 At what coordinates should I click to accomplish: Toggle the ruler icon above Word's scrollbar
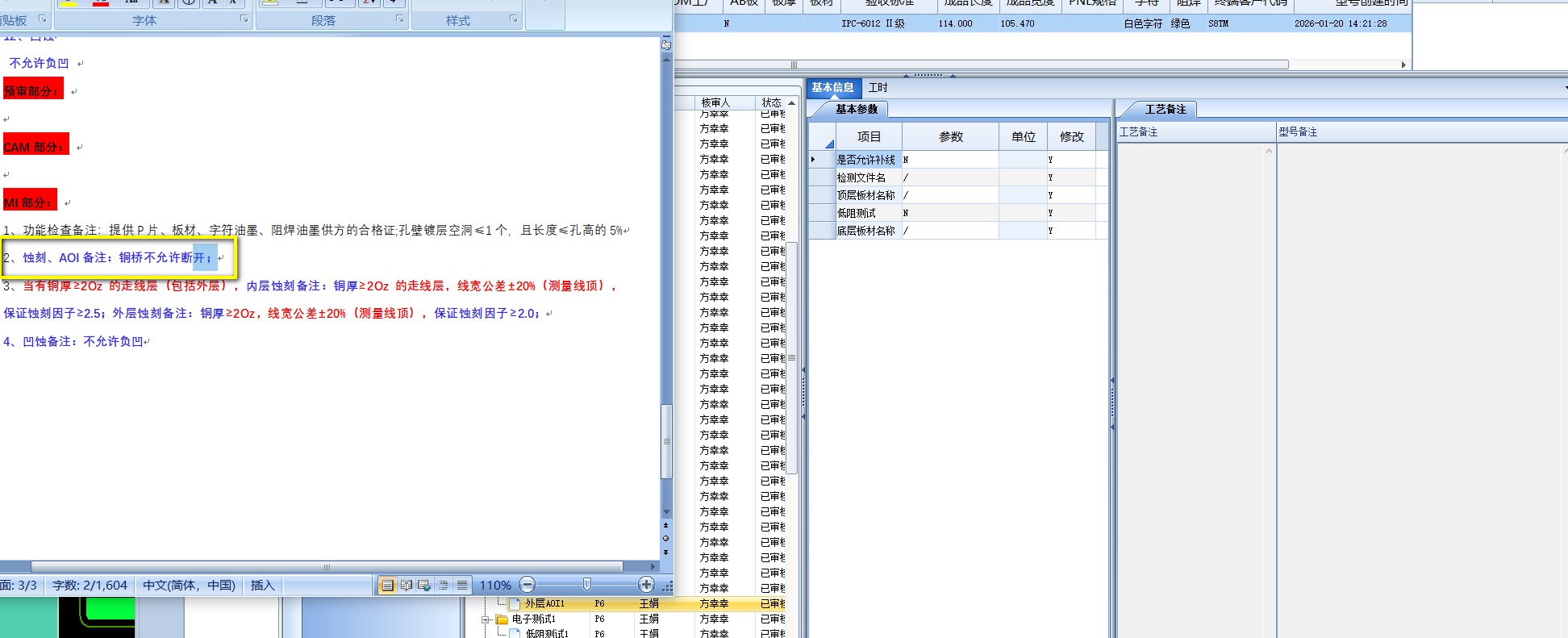coord(666,45)
